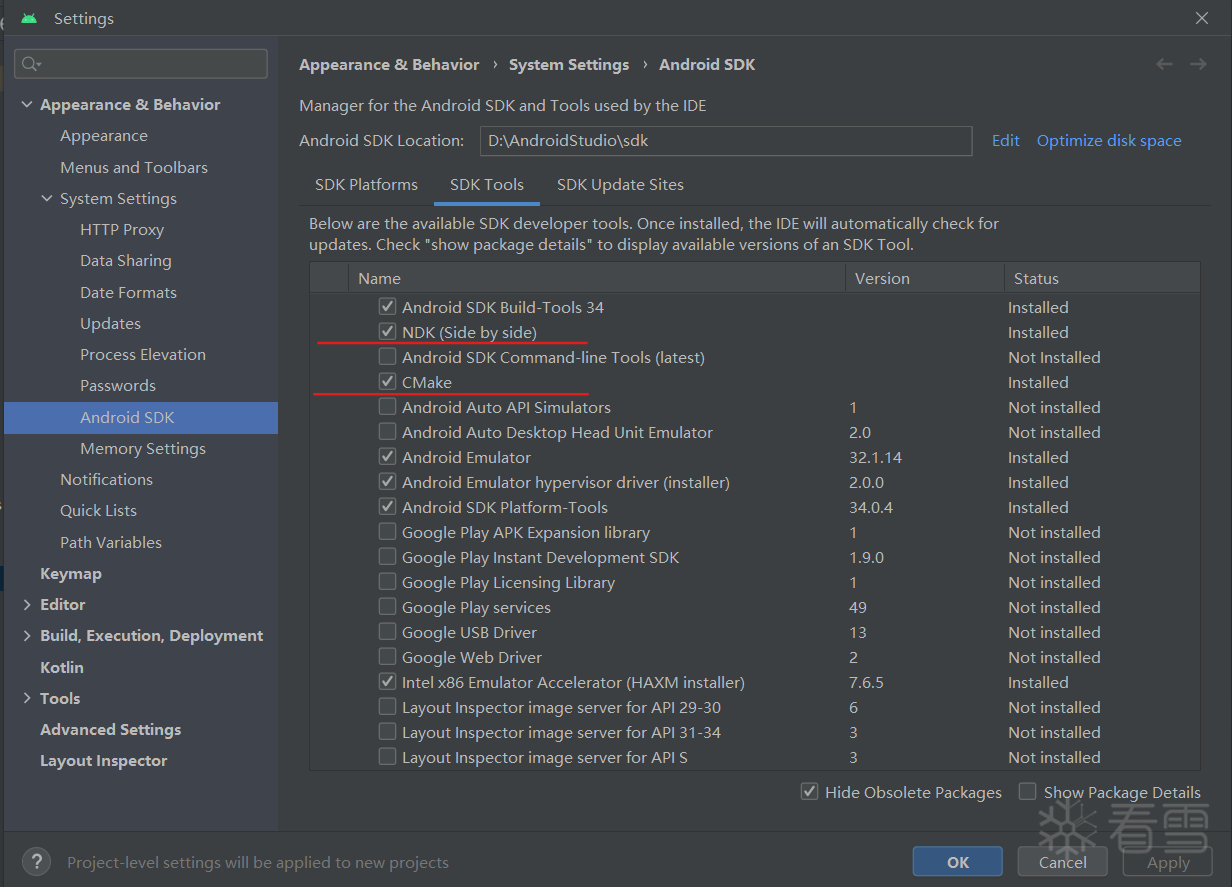This screenshot has width=1232, height=887.
Task: Uncheck Android SDK Build-Tools 34
Action: tap(387, 307)
